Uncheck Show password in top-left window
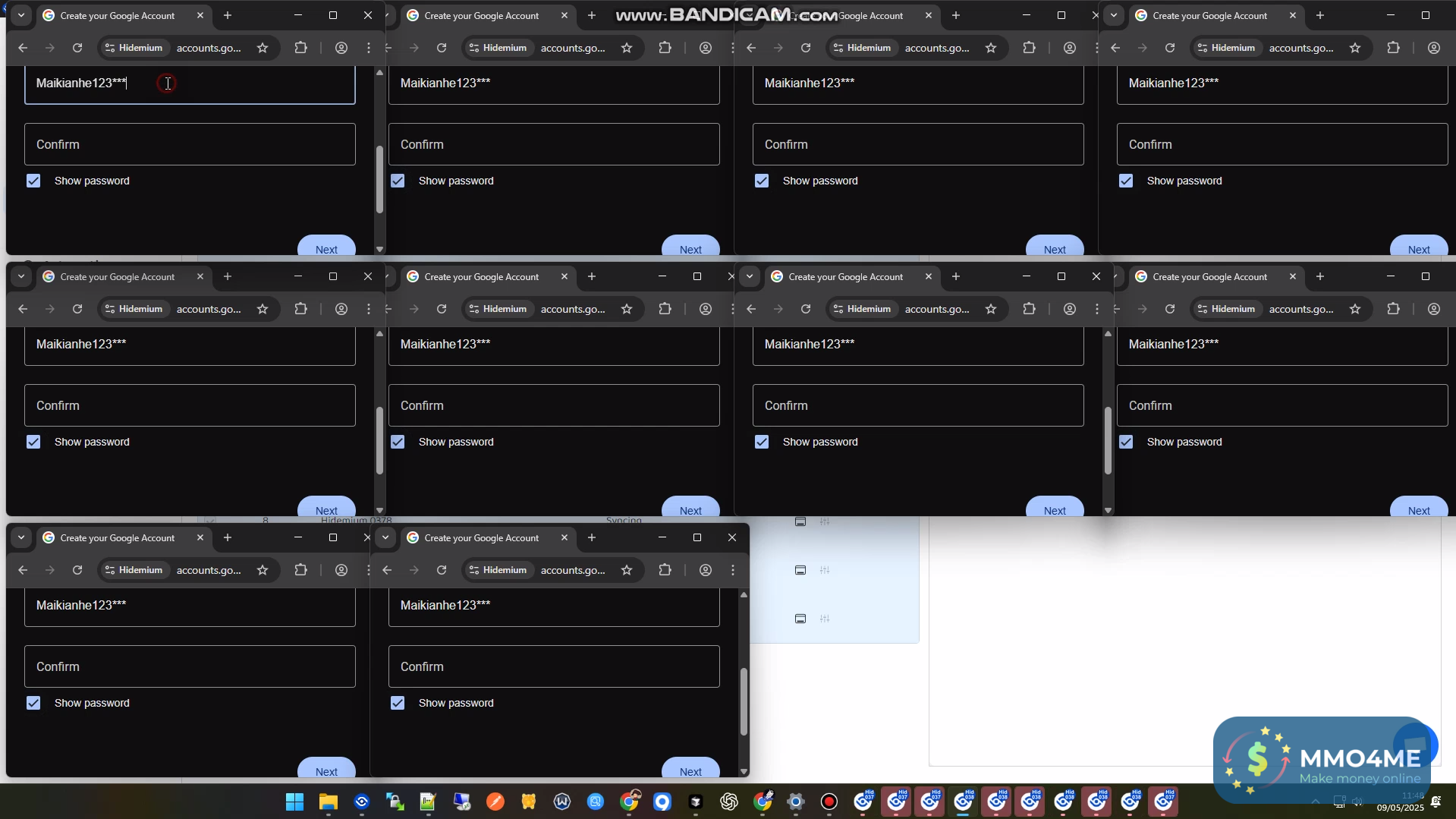The image size is (1456, 819). 33,181
